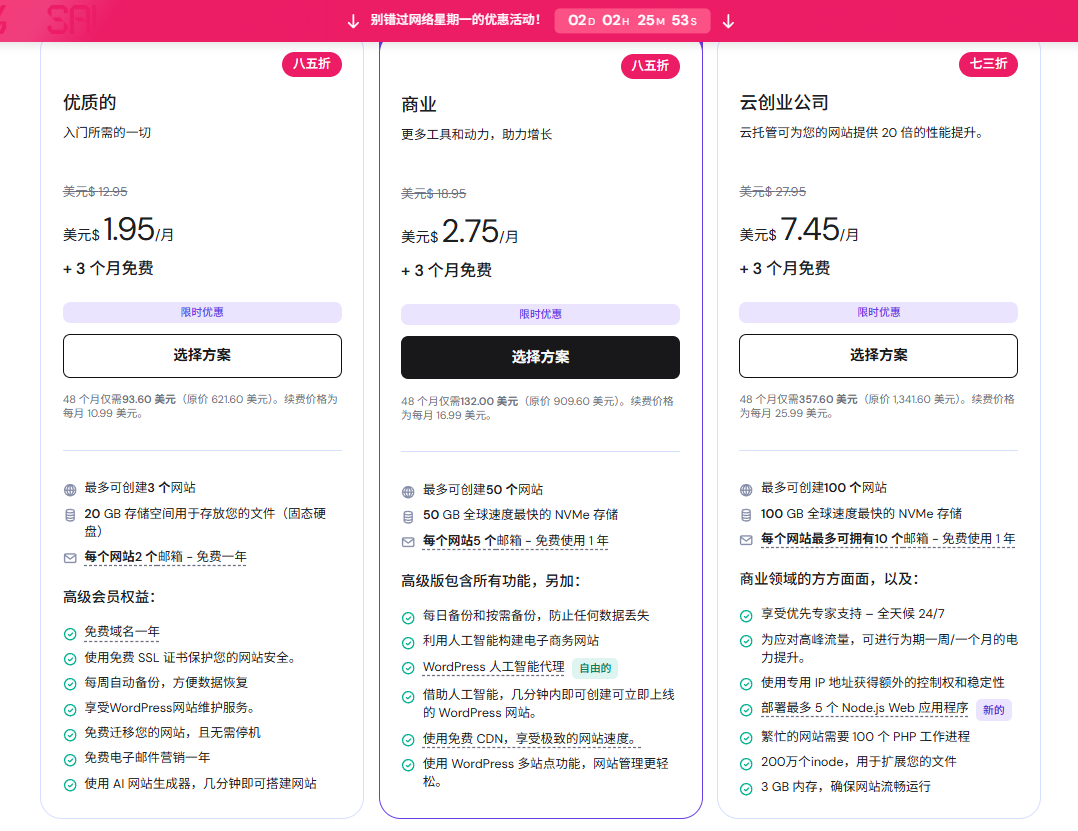This screenshot has width=1078, height=831.
Task: Click the checkmark icon next to WordPress 人工智能代理
Action: pos(408,668)
